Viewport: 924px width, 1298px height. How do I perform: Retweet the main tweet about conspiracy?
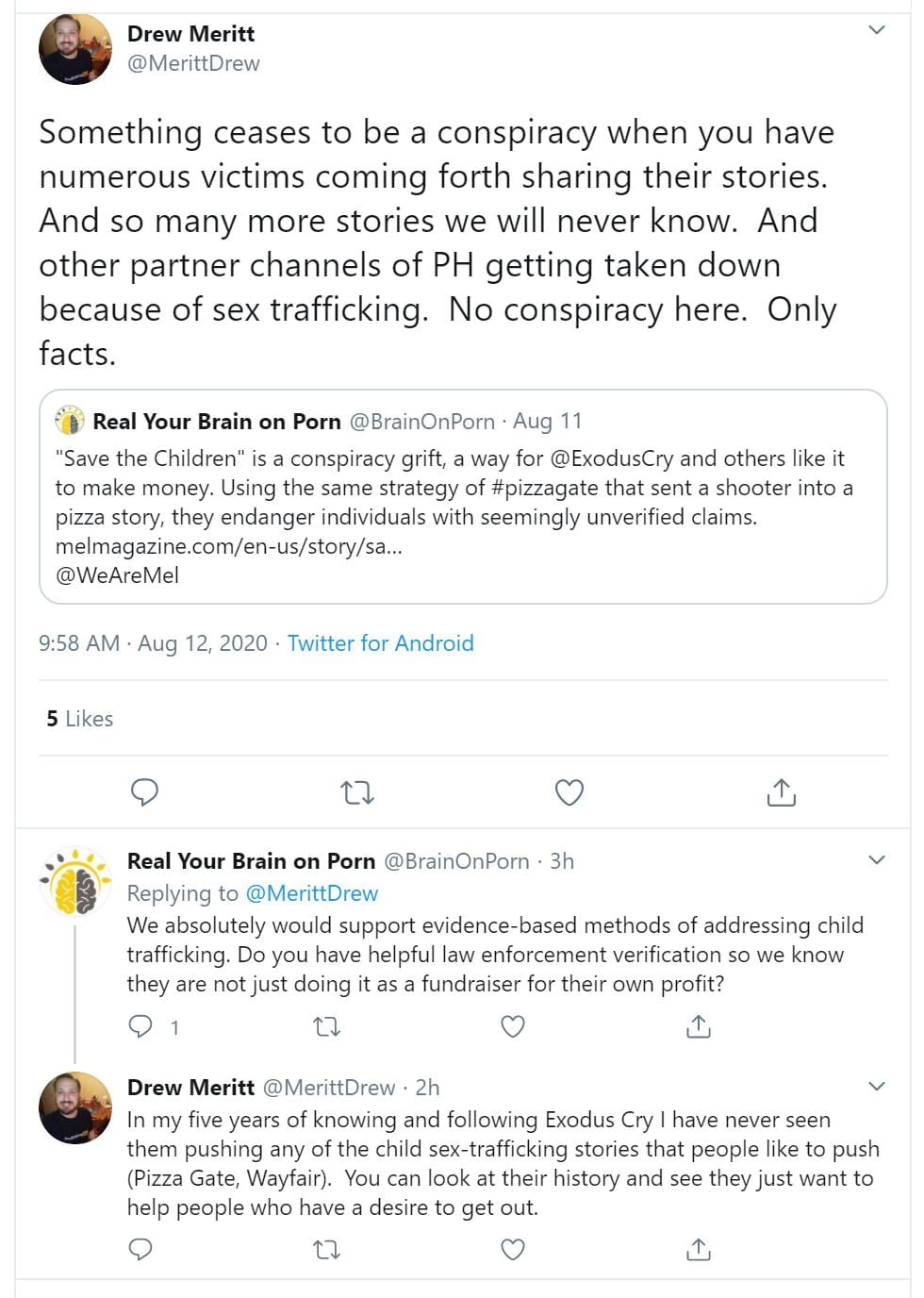(x=357, y=792)
